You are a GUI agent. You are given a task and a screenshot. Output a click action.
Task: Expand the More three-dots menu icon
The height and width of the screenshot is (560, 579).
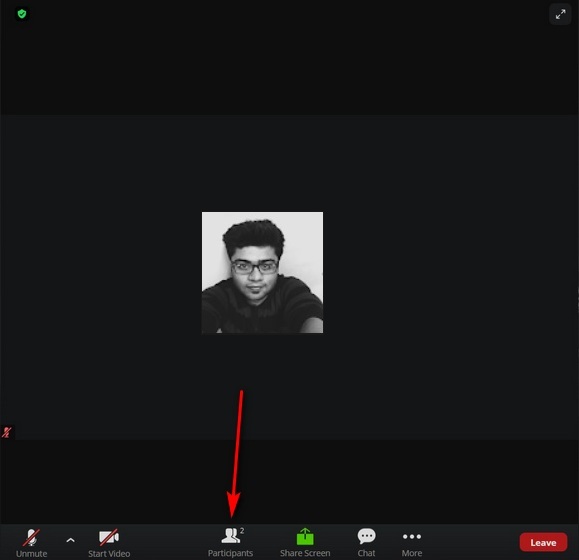pyautogui.click(x=412, y=536)
